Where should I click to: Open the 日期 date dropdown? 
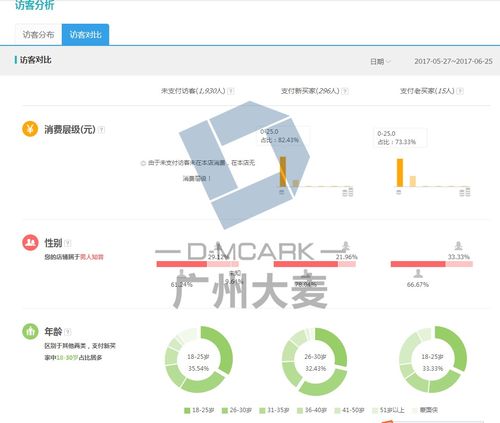click(380, 61)
